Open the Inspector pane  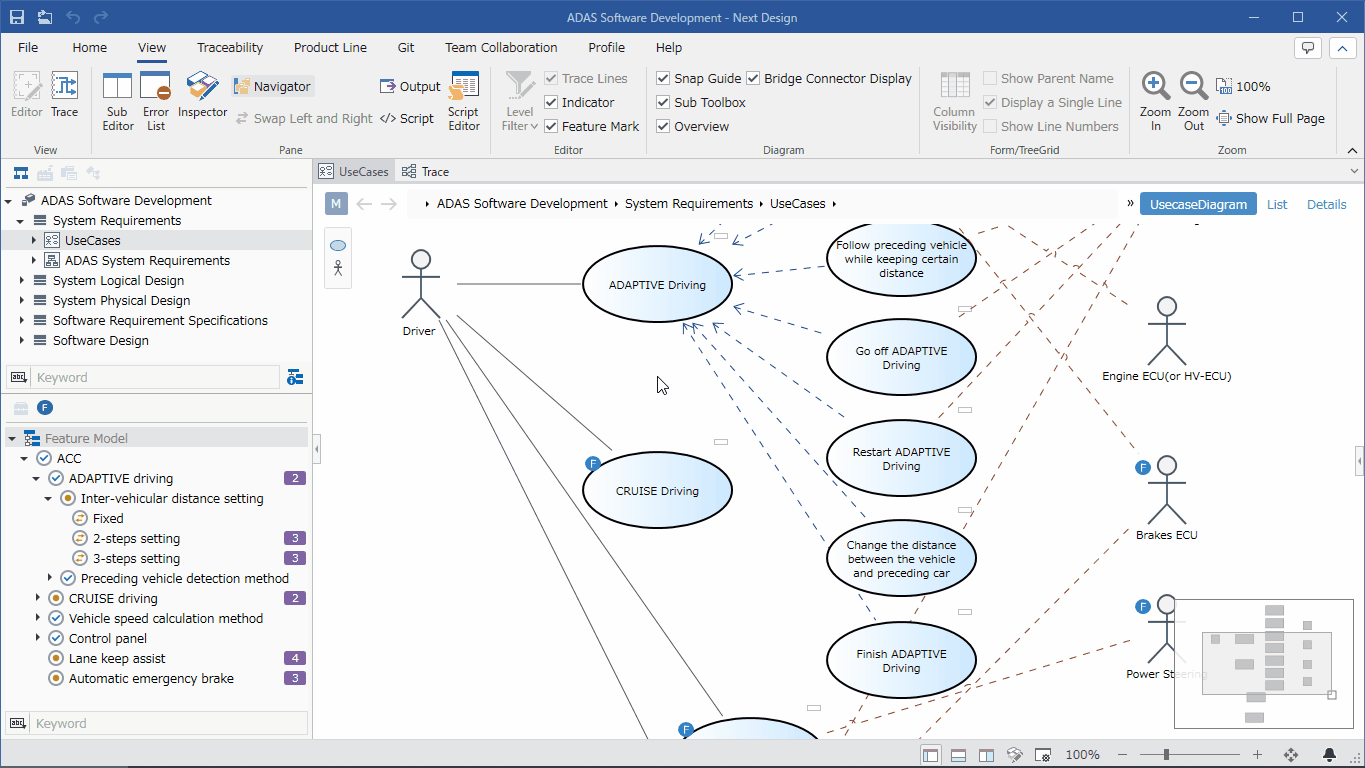[x=203, y=96]
